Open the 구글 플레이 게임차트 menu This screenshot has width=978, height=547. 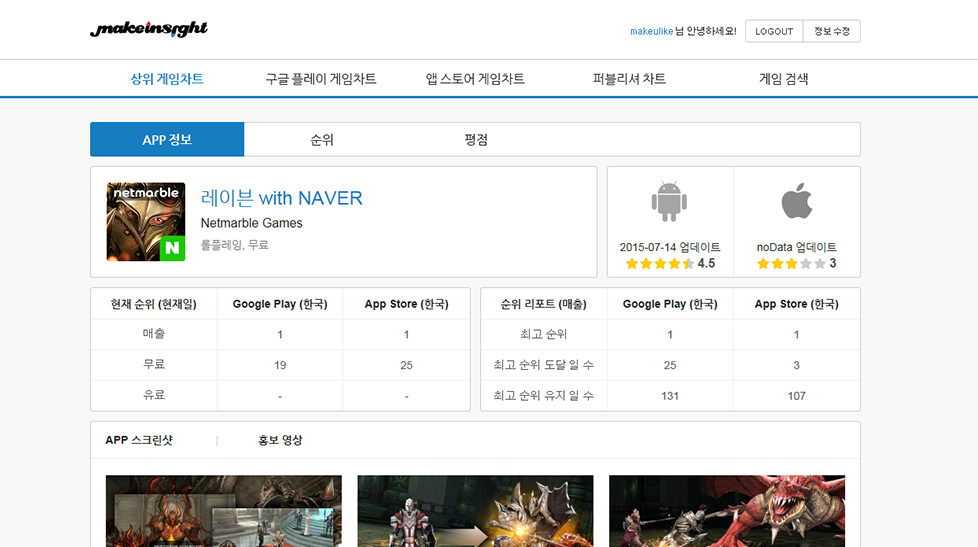coord(321,79)
